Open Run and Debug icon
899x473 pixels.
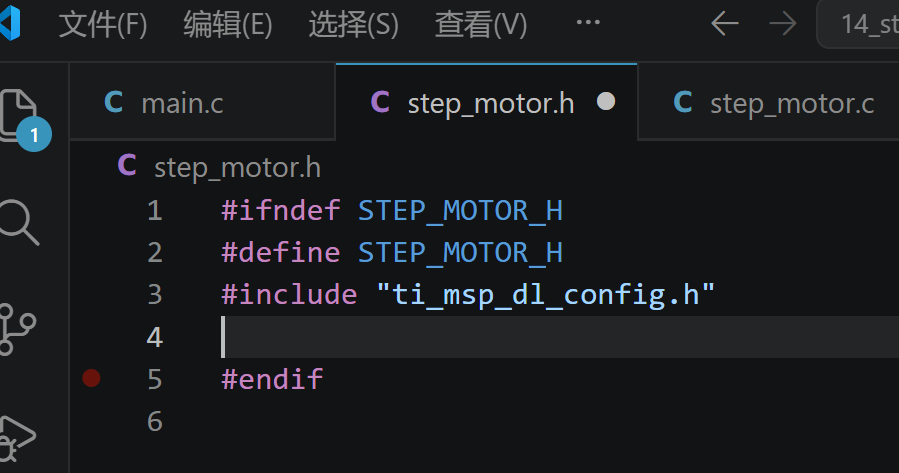[x=17, y=438]
